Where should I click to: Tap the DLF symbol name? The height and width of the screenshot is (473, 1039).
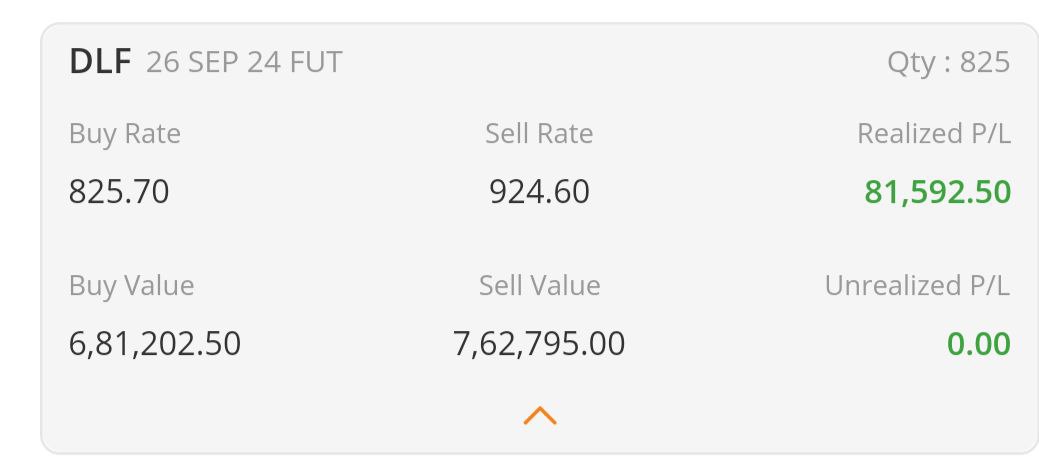[100, 63]
